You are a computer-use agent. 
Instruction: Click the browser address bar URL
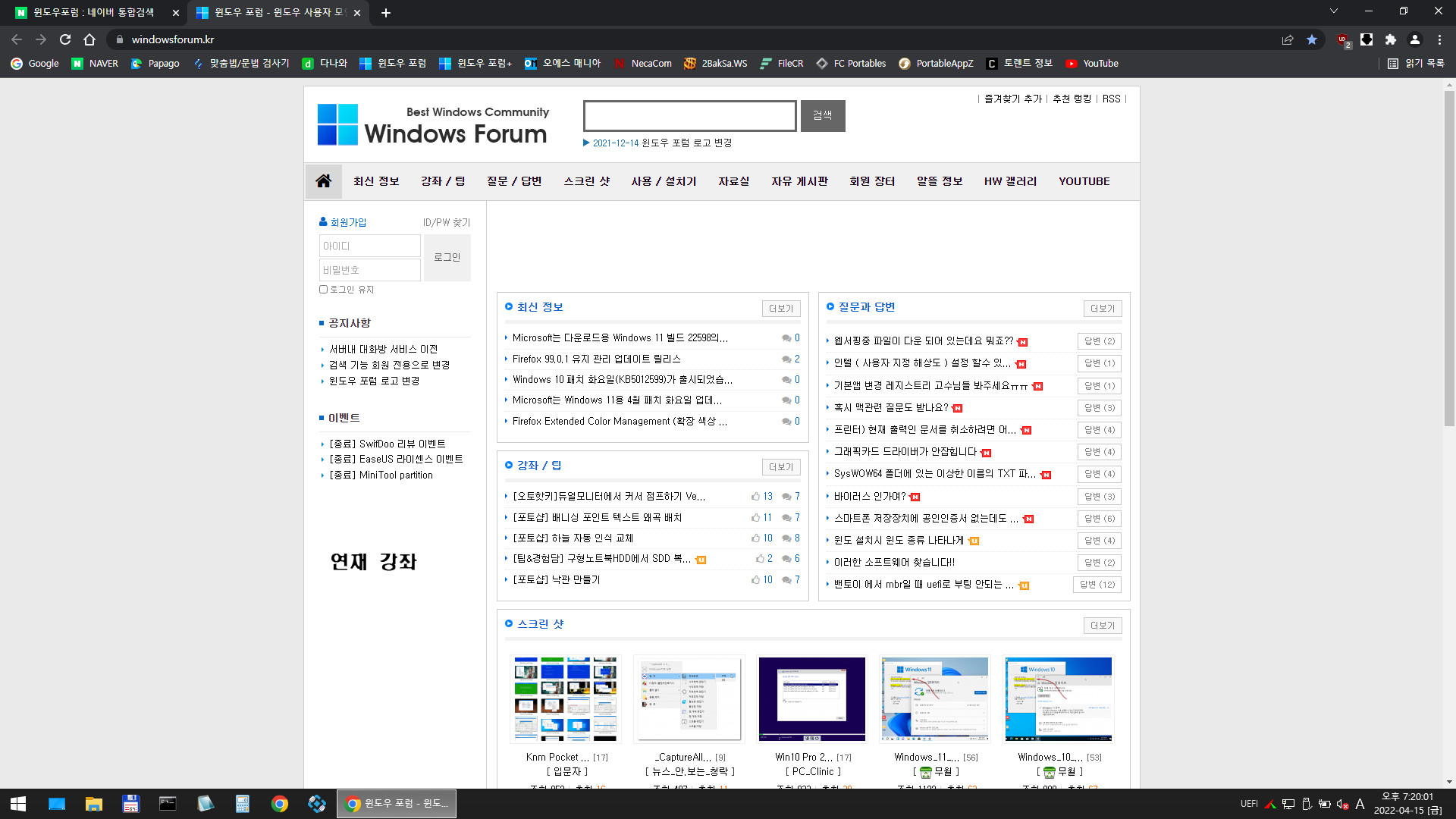(173, 39)
